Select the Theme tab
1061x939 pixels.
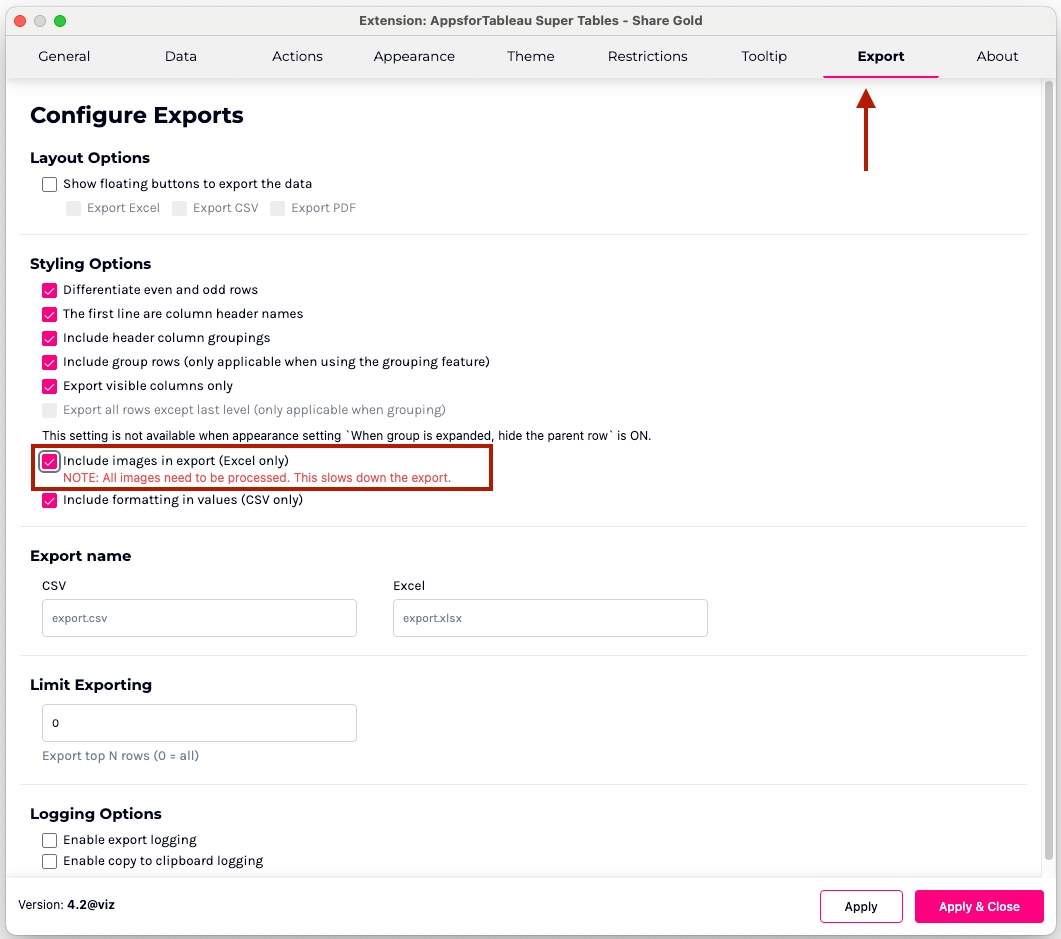[530, 56]
